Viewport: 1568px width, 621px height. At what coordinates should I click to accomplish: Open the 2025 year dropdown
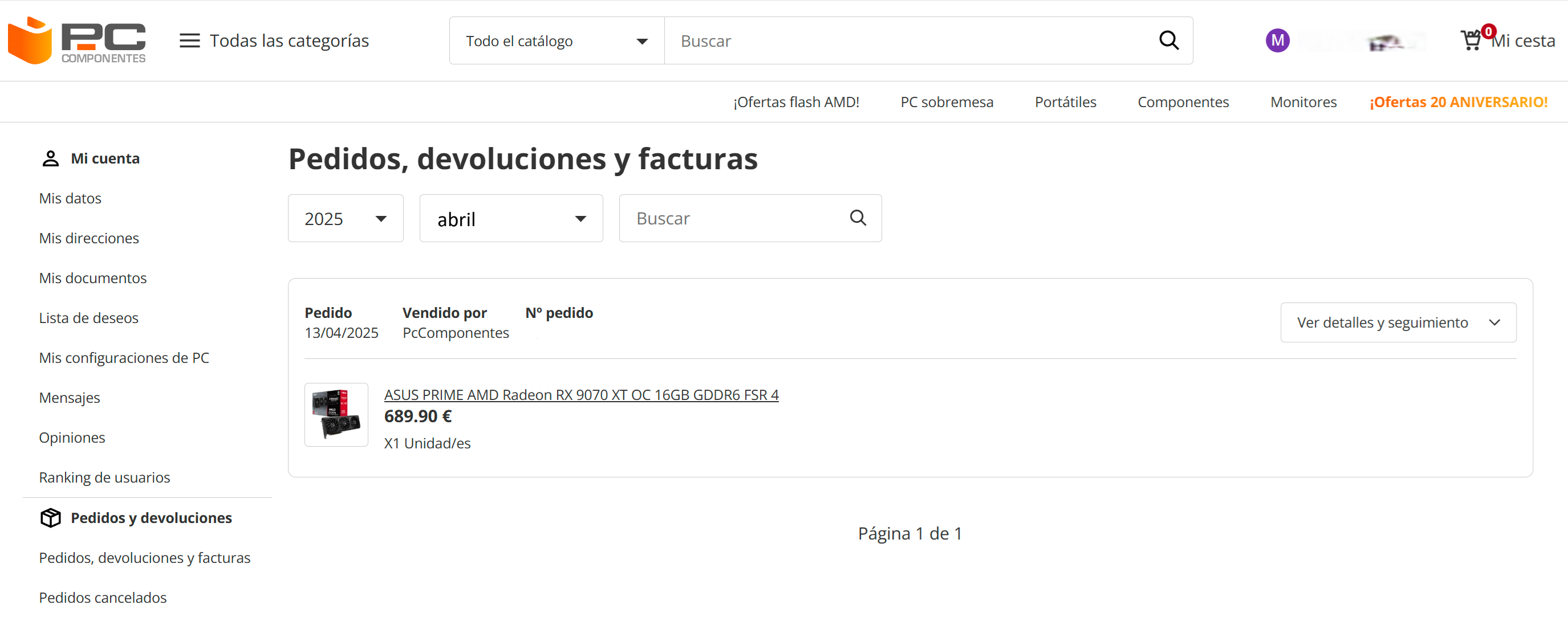tap(345, 218)
